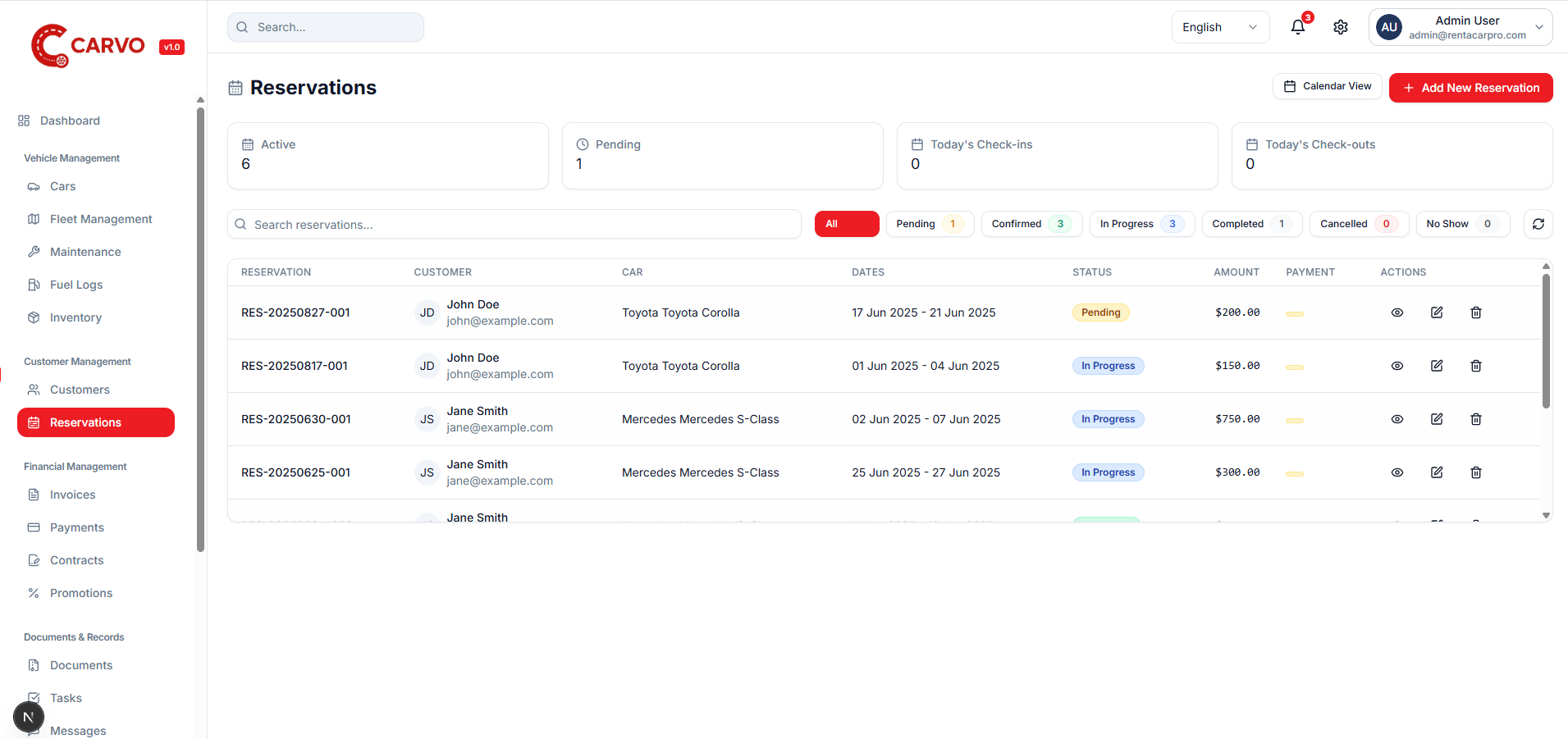The height and width of the screenshot is (739, 1568).
Task: Click the search reservations input field
Action: coord(514,224)
